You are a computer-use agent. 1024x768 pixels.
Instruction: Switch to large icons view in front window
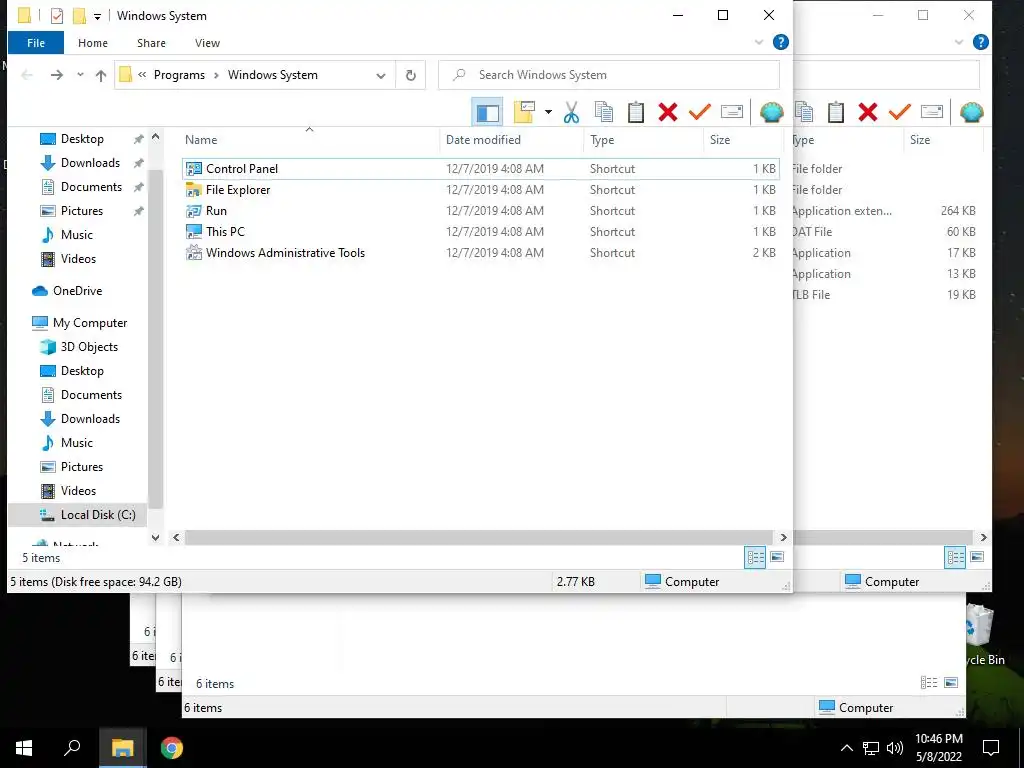pos(777,557)
